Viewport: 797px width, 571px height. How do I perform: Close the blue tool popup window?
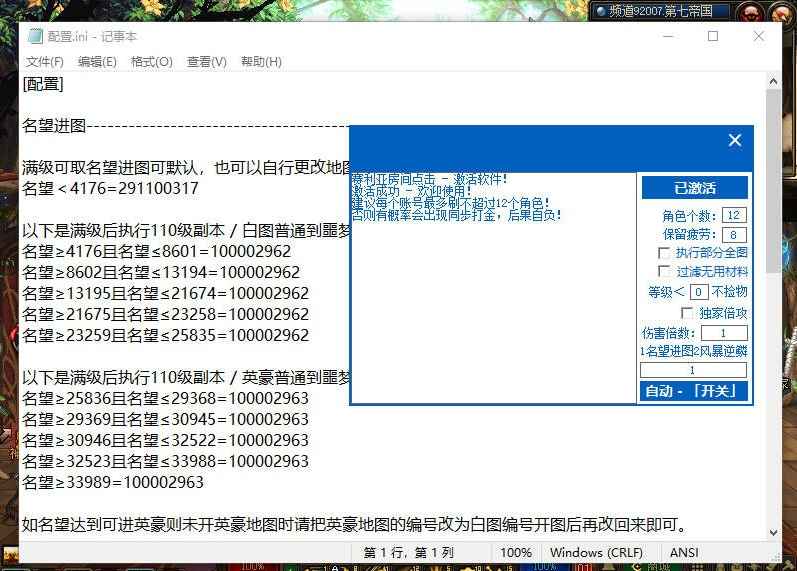pos(734,140)
